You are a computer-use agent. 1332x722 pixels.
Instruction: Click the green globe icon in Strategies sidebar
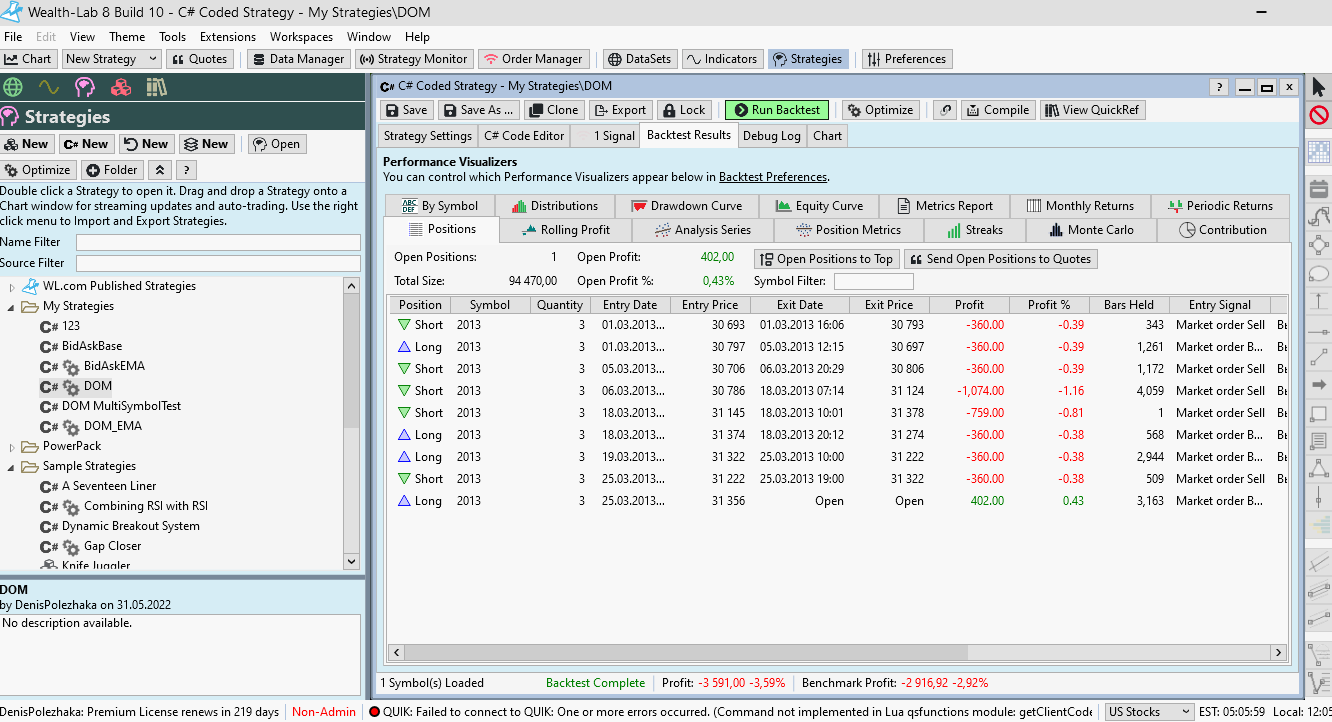13,87
